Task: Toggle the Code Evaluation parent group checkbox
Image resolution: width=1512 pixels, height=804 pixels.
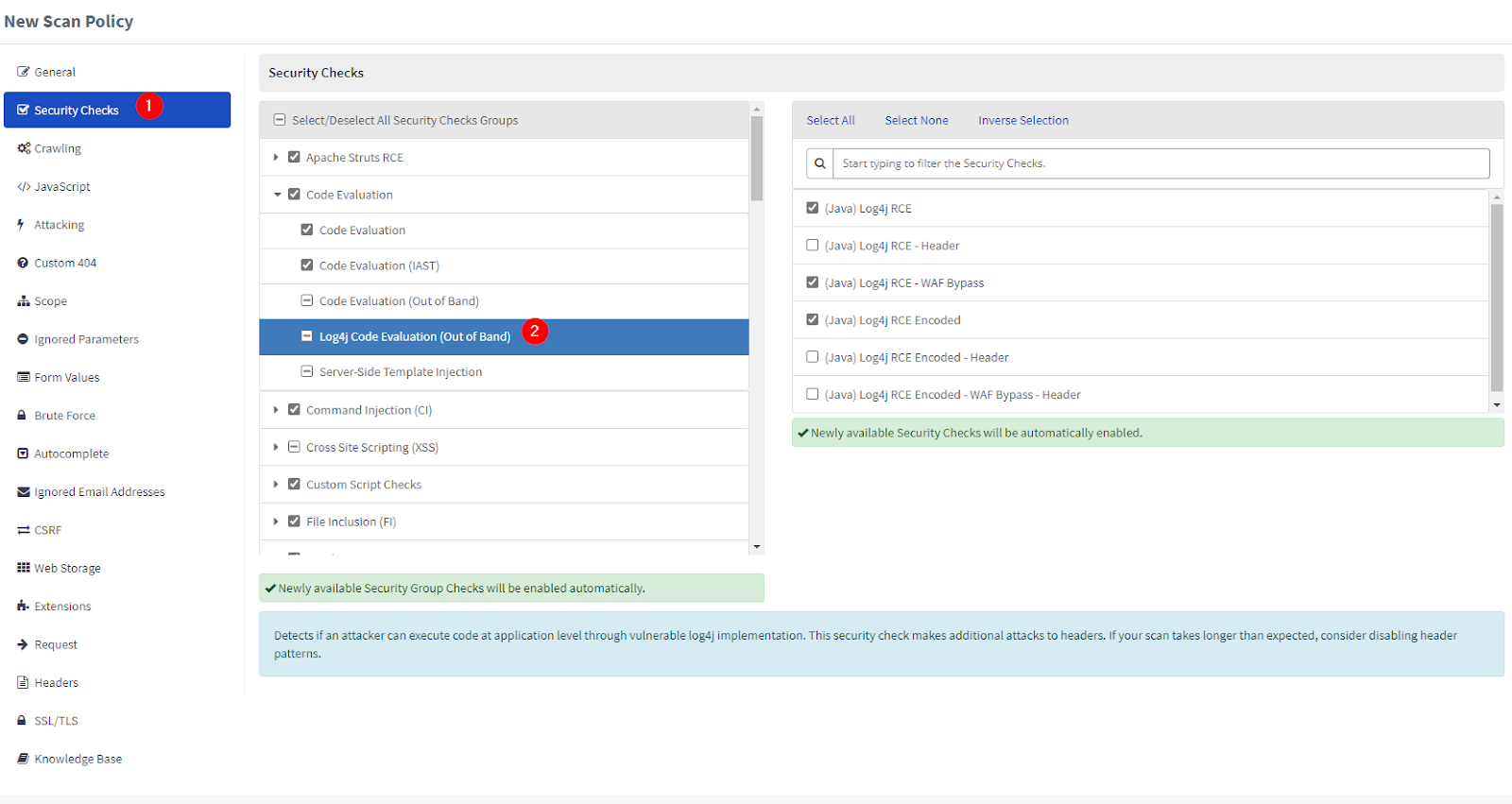Action: coord(294,194)
